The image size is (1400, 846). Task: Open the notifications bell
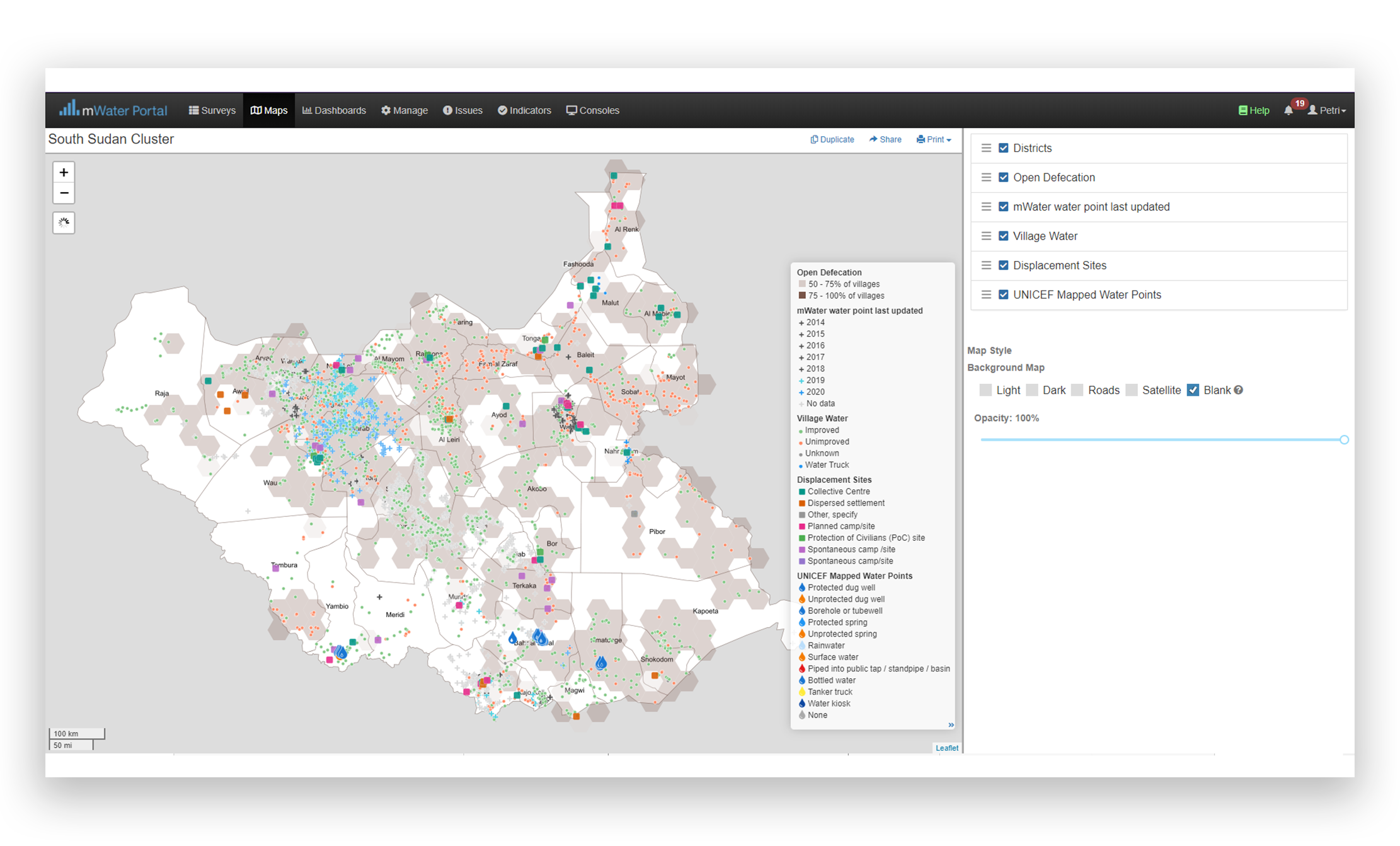pos(1288,110)
